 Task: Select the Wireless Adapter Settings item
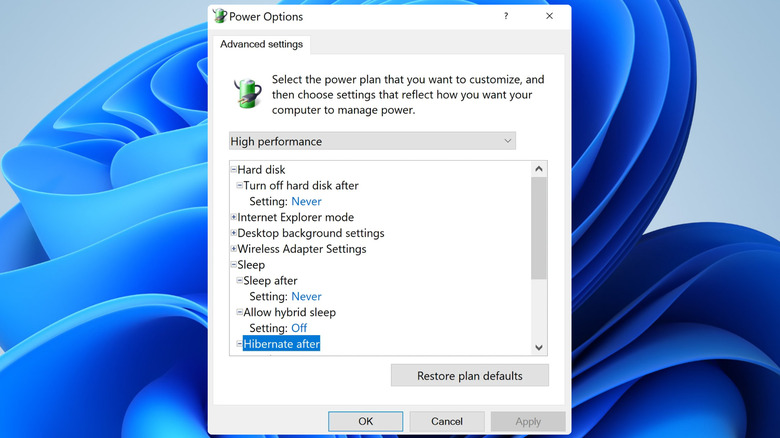[301, 249]
